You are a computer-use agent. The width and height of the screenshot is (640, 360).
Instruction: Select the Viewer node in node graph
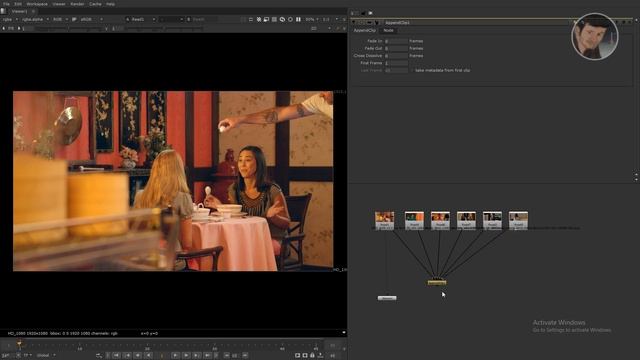387,298
